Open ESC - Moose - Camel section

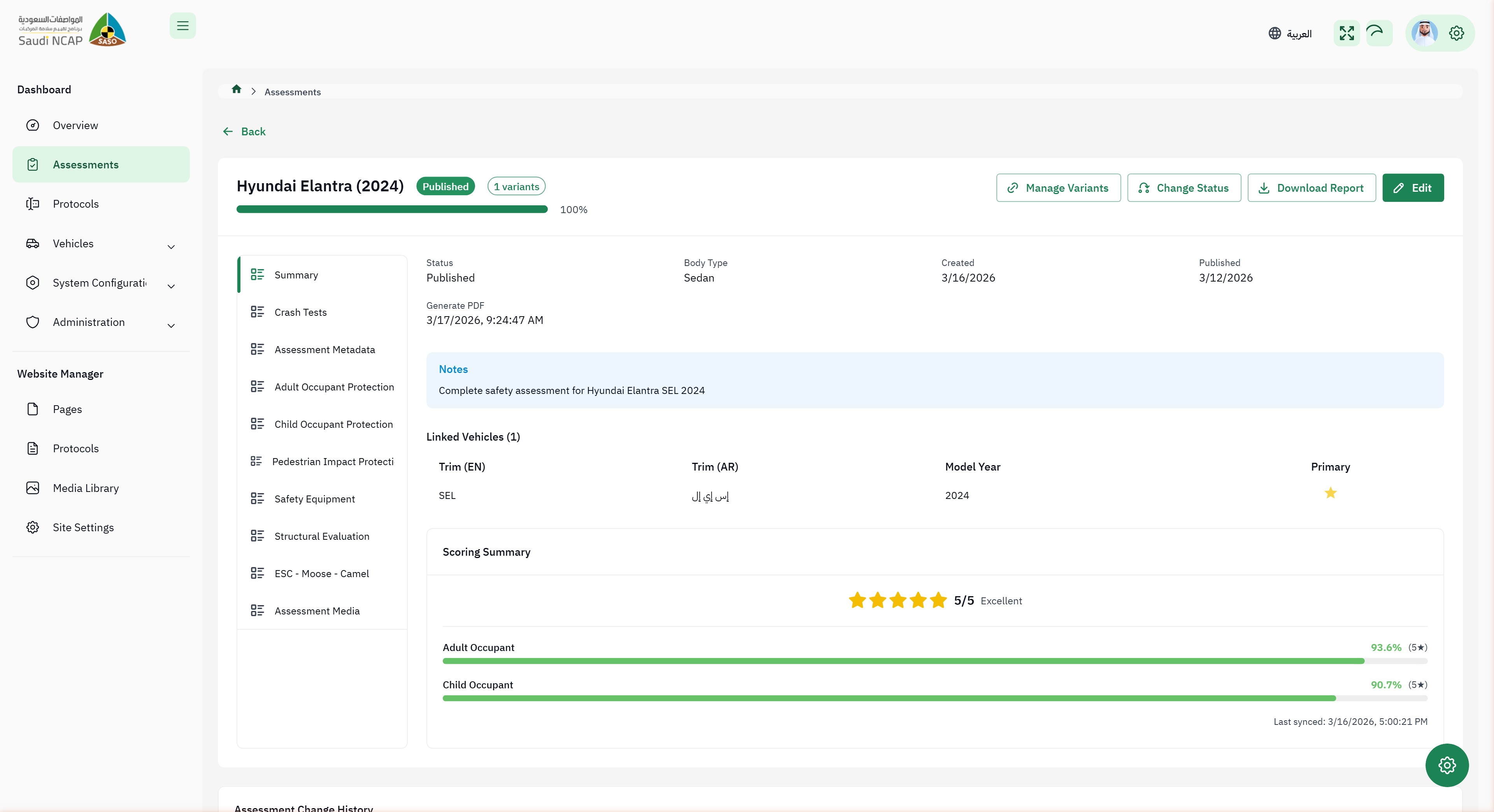[x=323, y=574]
